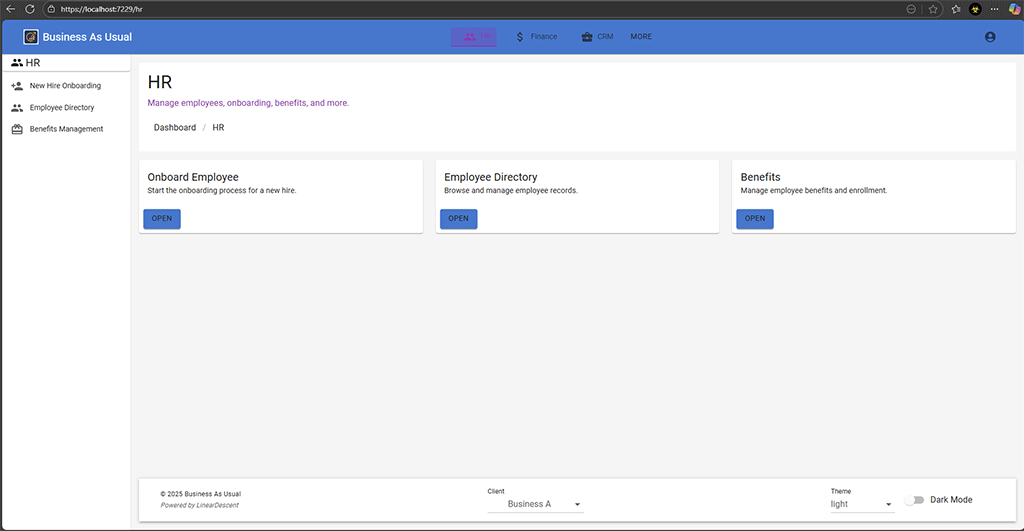Toggle the Dark Mode switch
The image size is (1024, 531).
pyautogui.click(x=913, y=500)
